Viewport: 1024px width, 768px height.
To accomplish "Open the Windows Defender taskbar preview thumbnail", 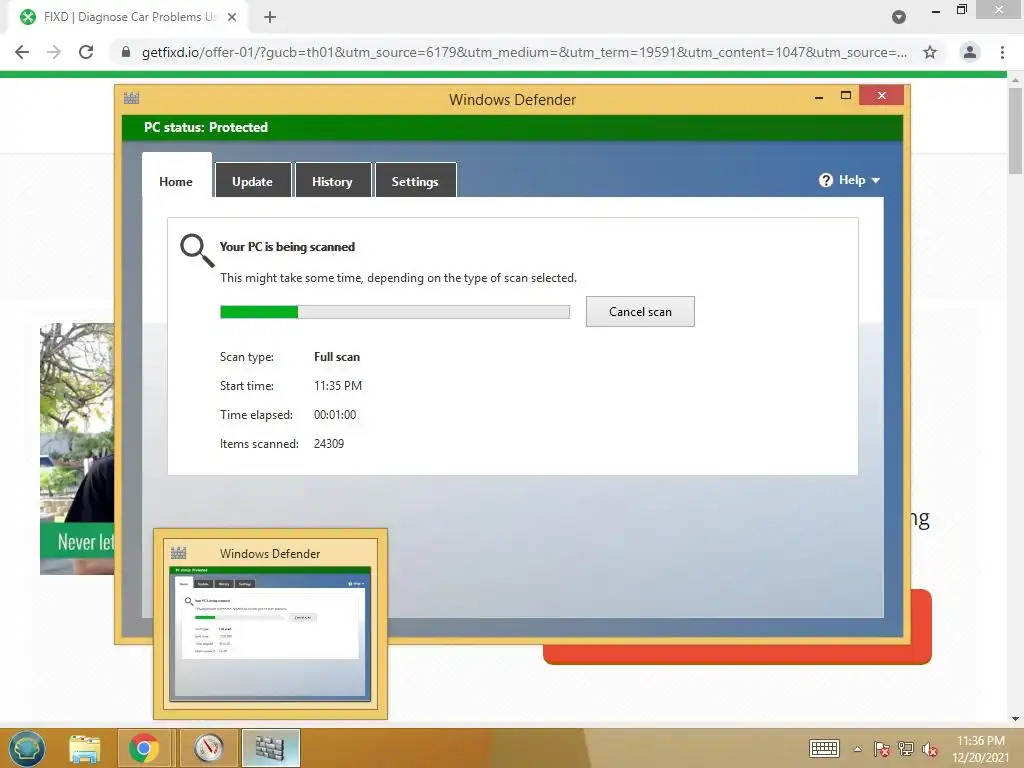I will 270,624.
